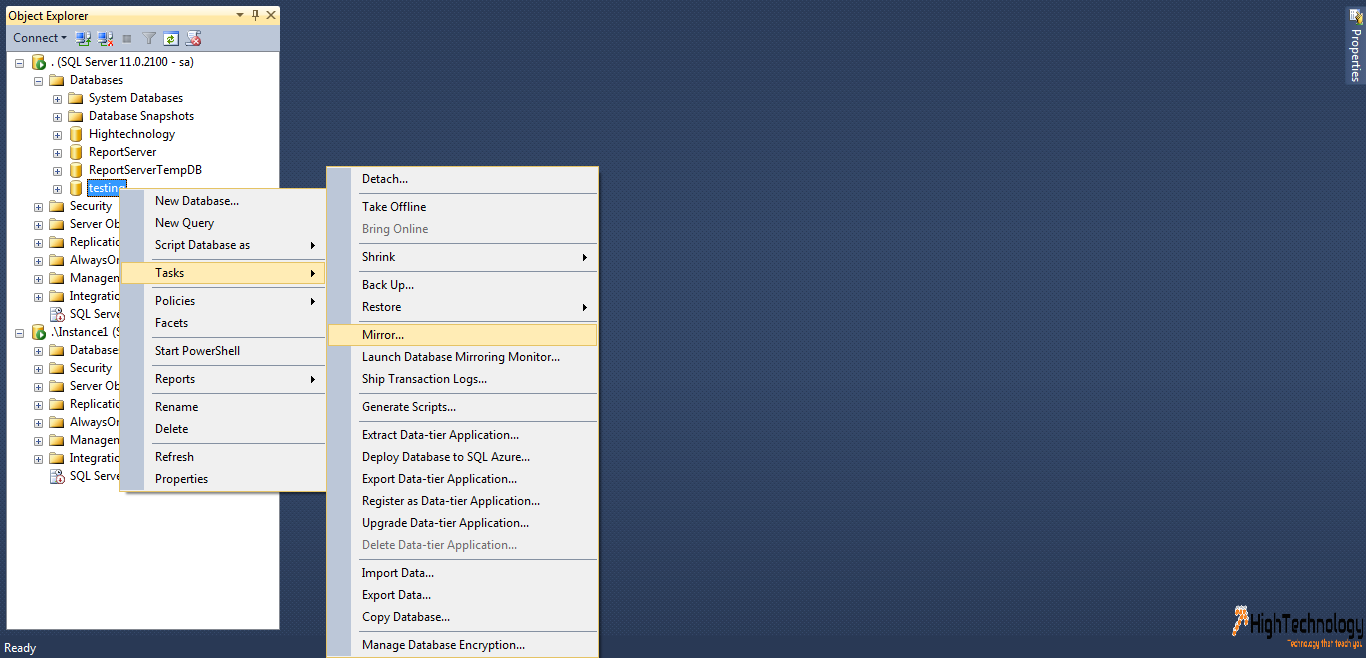Select Facets in the context menu

tap(223, 323)
